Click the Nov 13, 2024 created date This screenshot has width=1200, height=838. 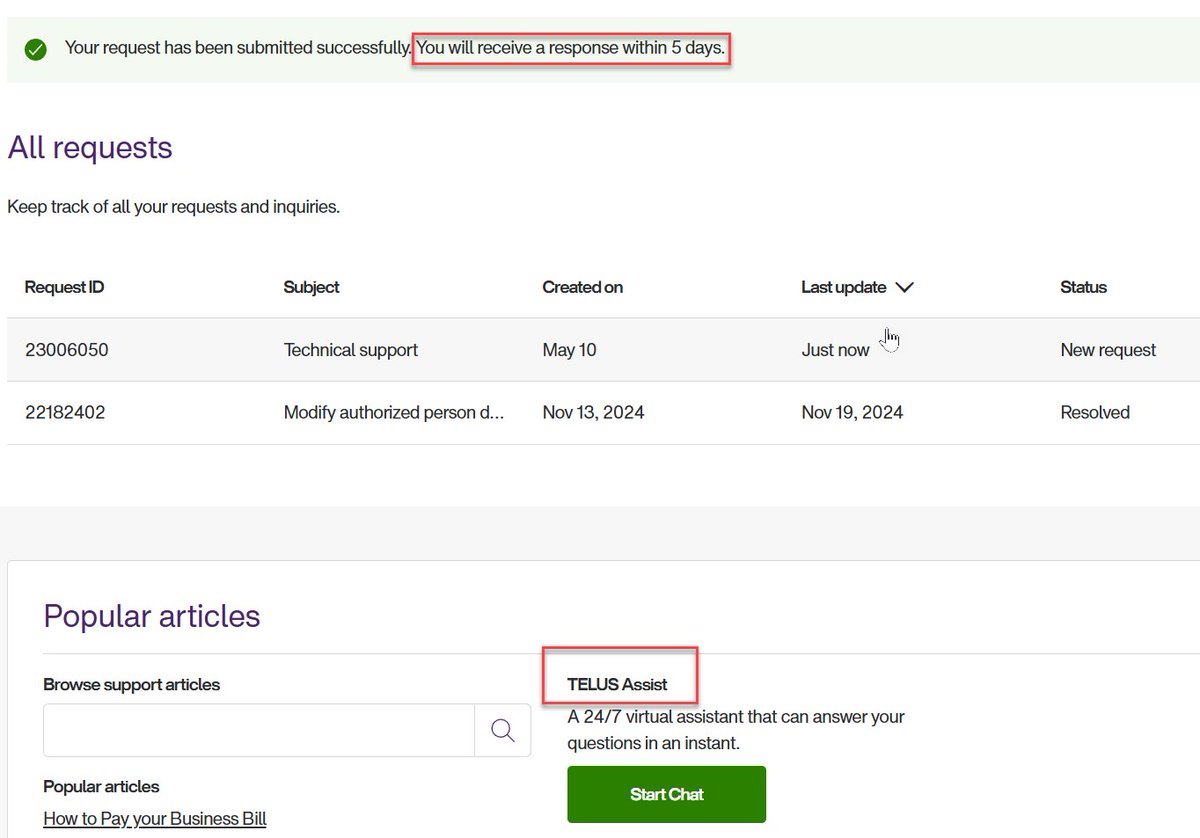(x=593, y=412)
